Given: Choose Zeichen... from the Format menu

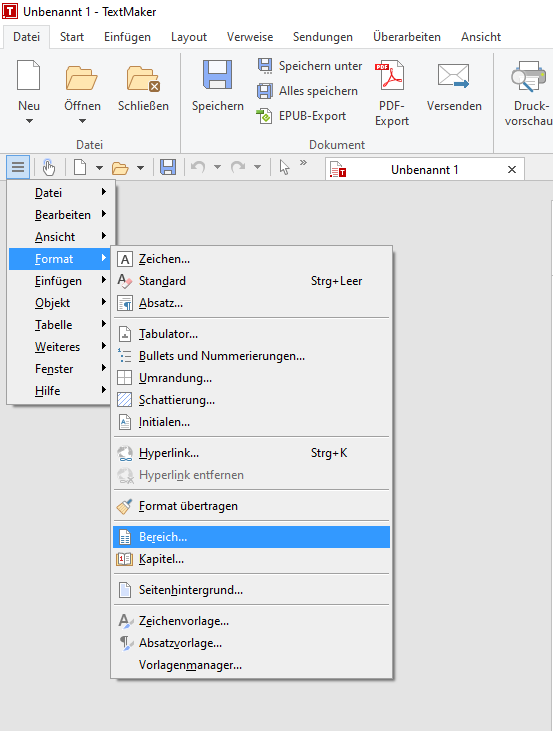Looking at the screenshot, I should pos(251,259).
